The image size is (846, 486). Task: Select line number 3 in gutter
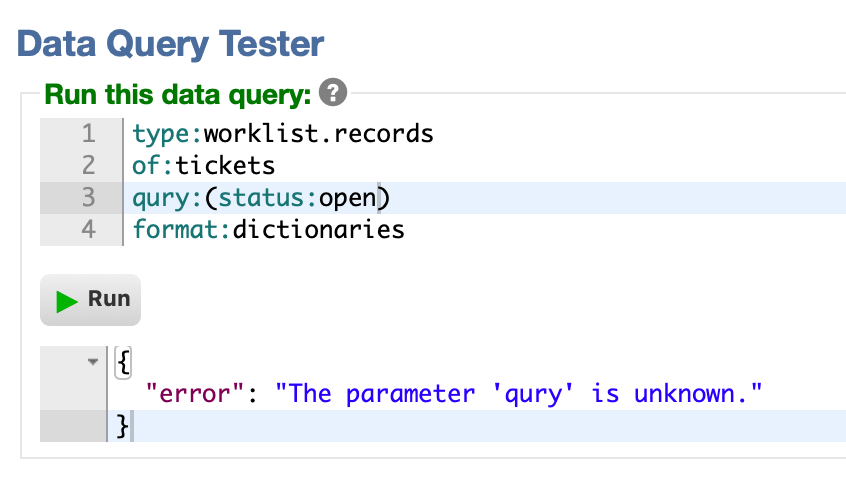[88, 197]
